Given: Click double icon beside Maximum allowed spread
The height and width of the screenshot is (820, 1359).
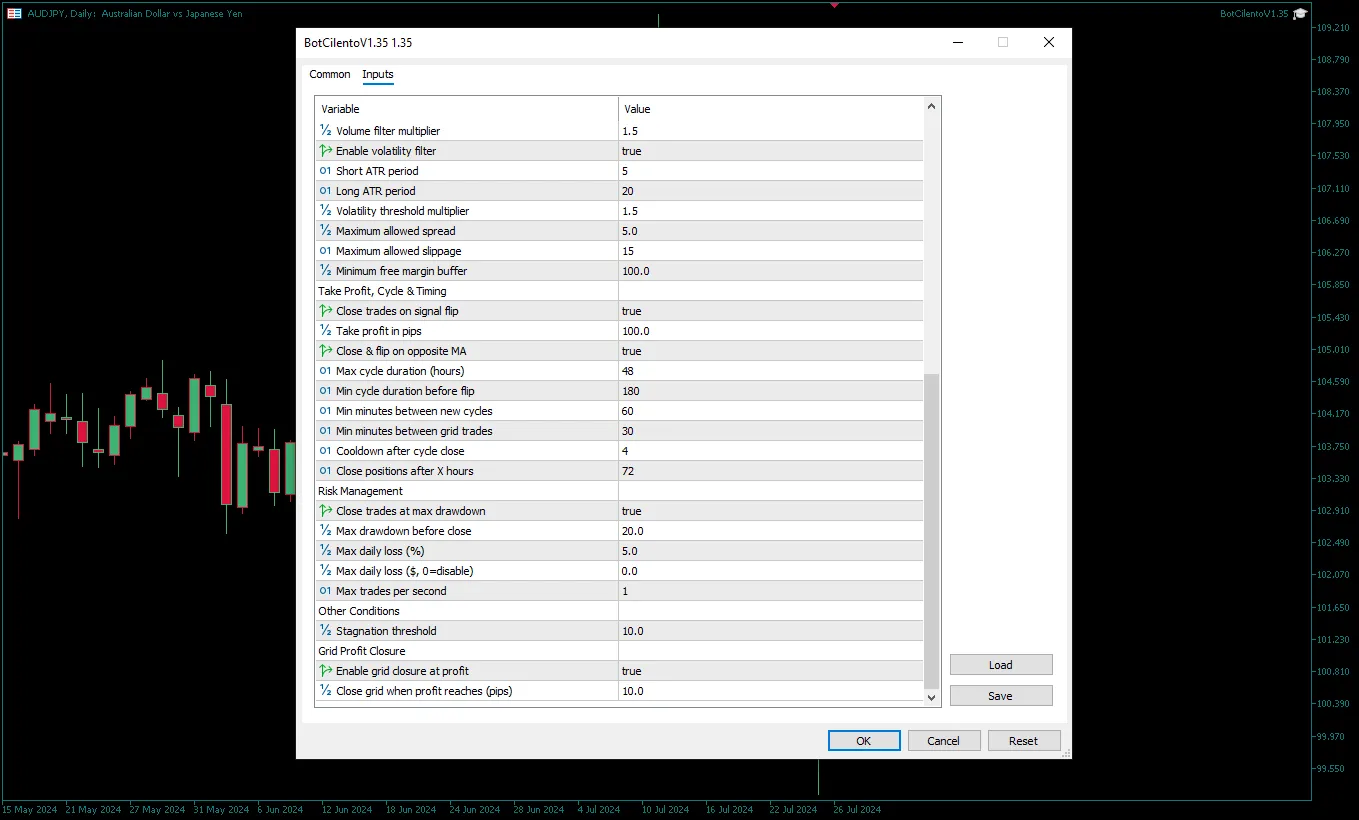Looking at the screenshot, I should pyautogui.click(x=325, y=231).
